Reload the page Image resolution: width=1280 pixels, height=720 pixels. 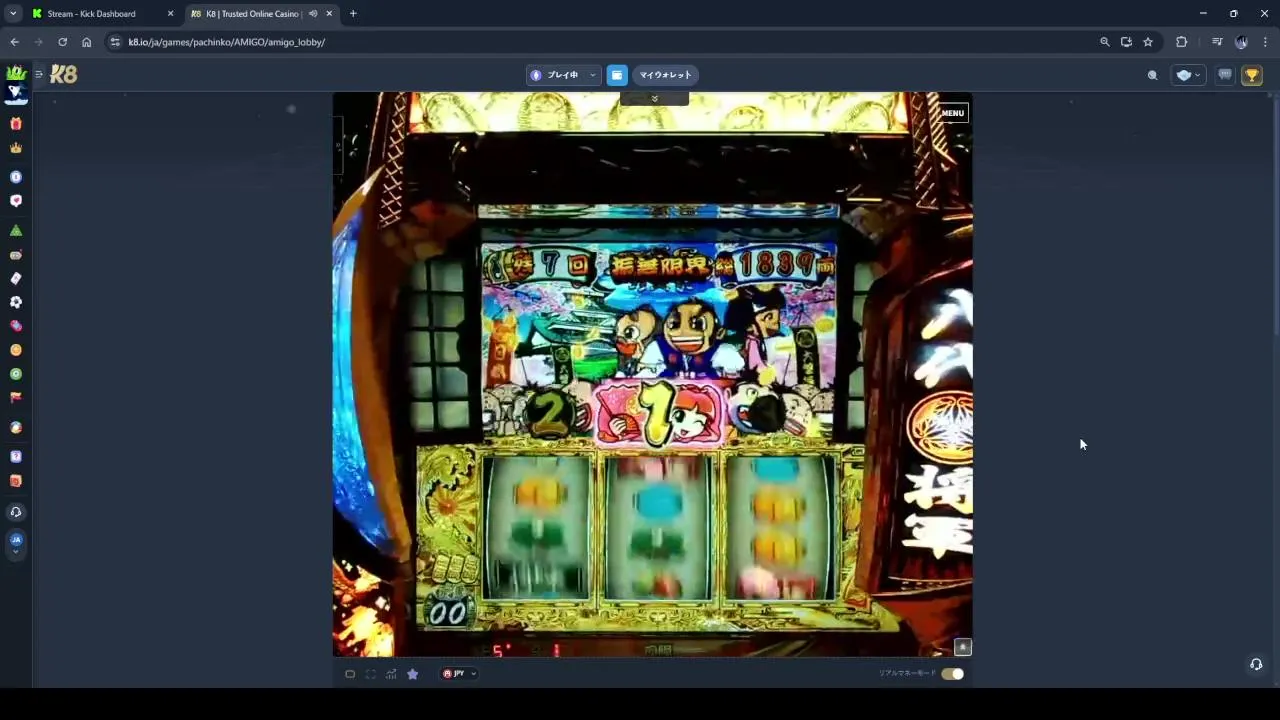[x=62, y=42]
